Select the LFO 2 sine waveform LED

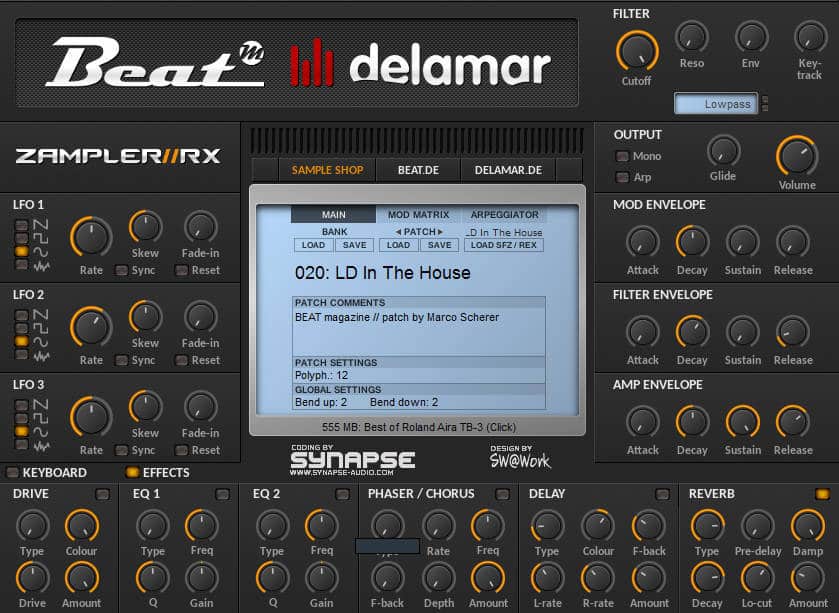pyautogui.click(x=21, y=341)
